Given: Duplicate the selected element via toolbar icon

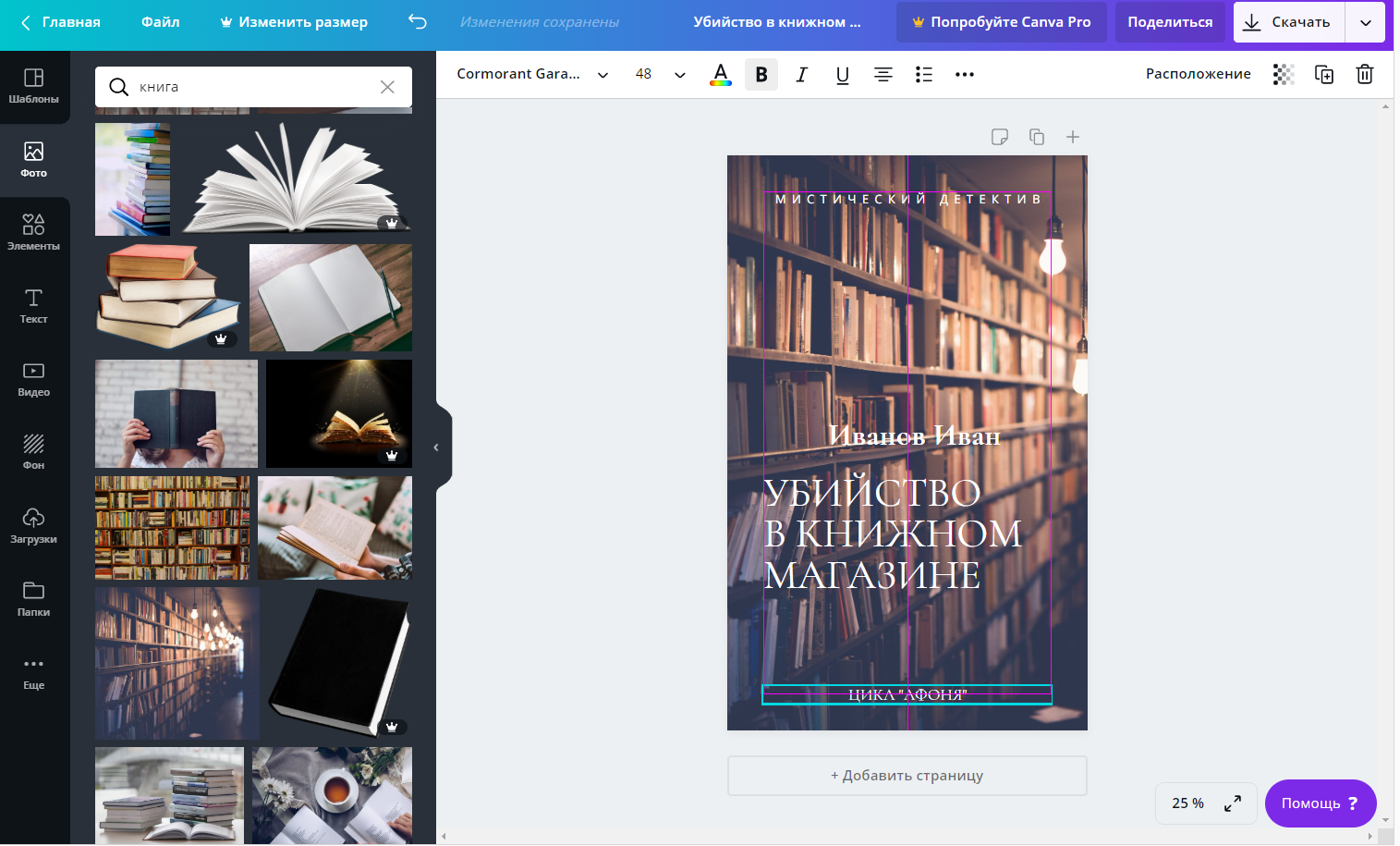Looking at the screenshot, I should (1324, 74).
